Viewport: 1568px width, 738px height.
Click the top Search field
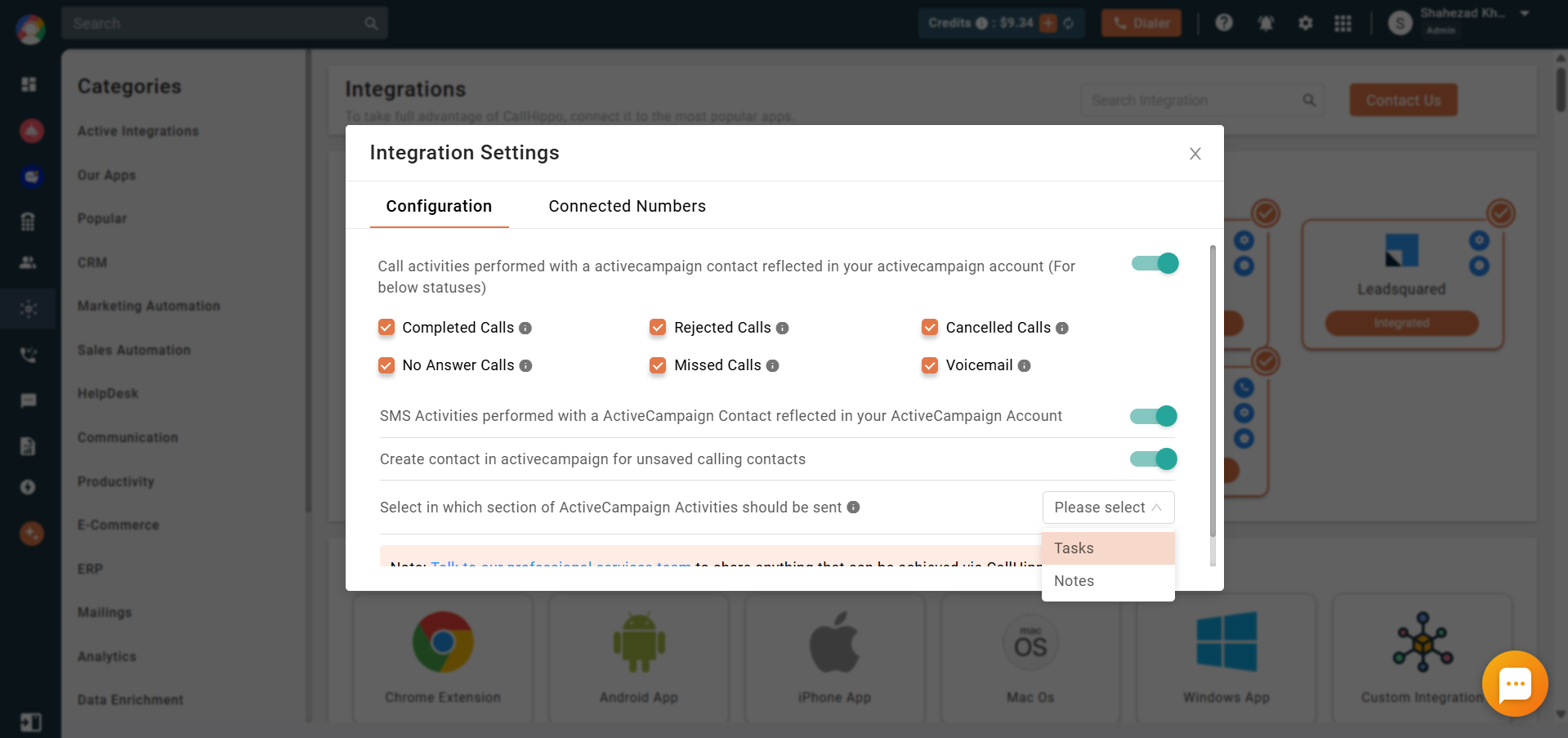point(224,23)
